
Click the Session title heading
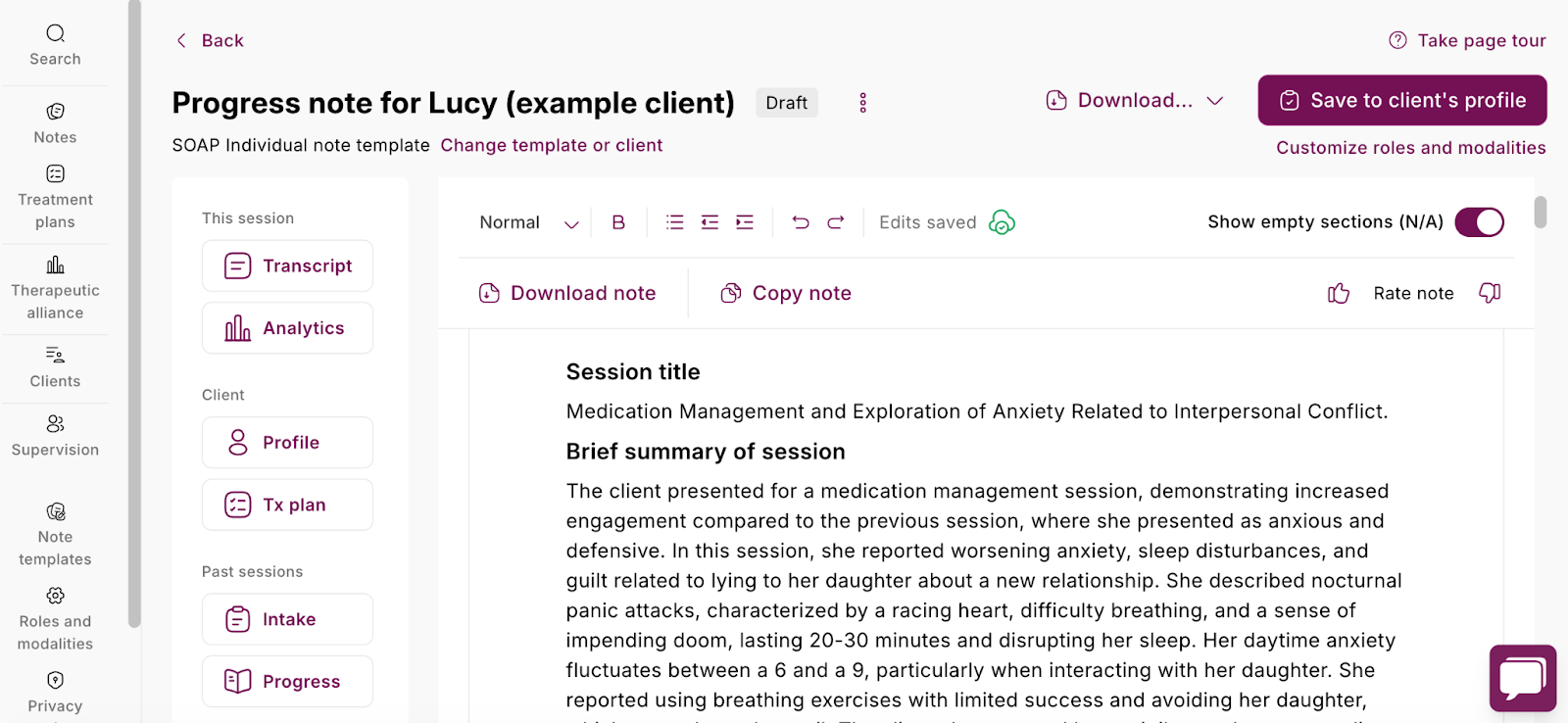pos(633,372)
